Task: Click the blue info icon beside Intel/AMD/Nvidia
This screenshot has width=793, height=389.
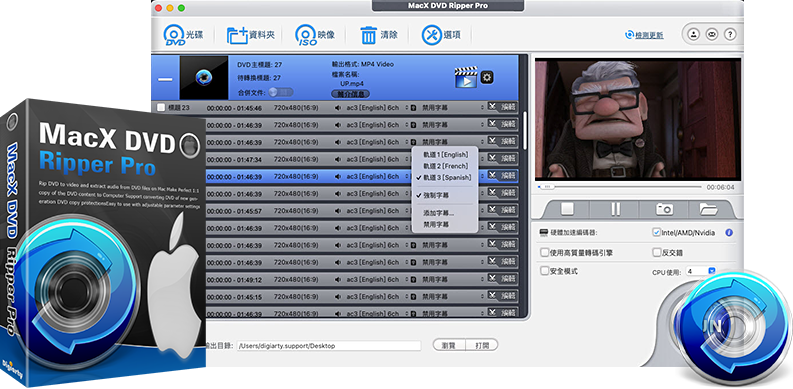Action: tap(729, 233)
